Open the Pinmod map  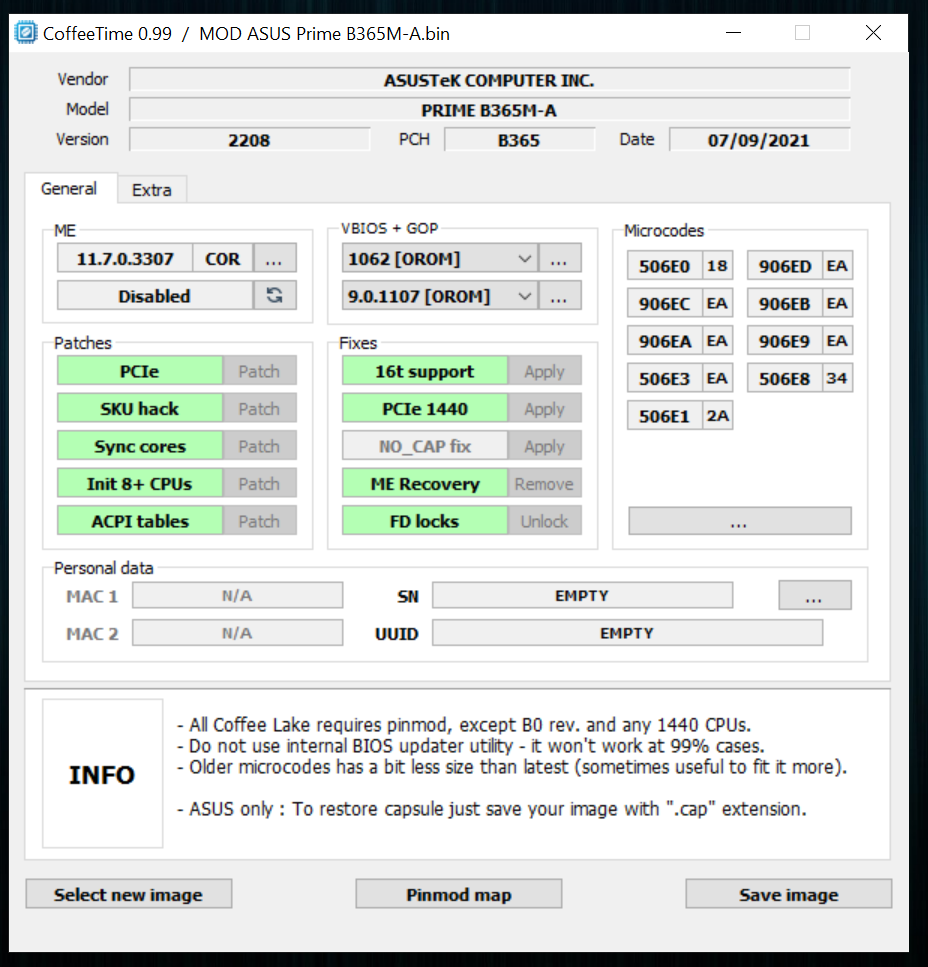[459, 894]
